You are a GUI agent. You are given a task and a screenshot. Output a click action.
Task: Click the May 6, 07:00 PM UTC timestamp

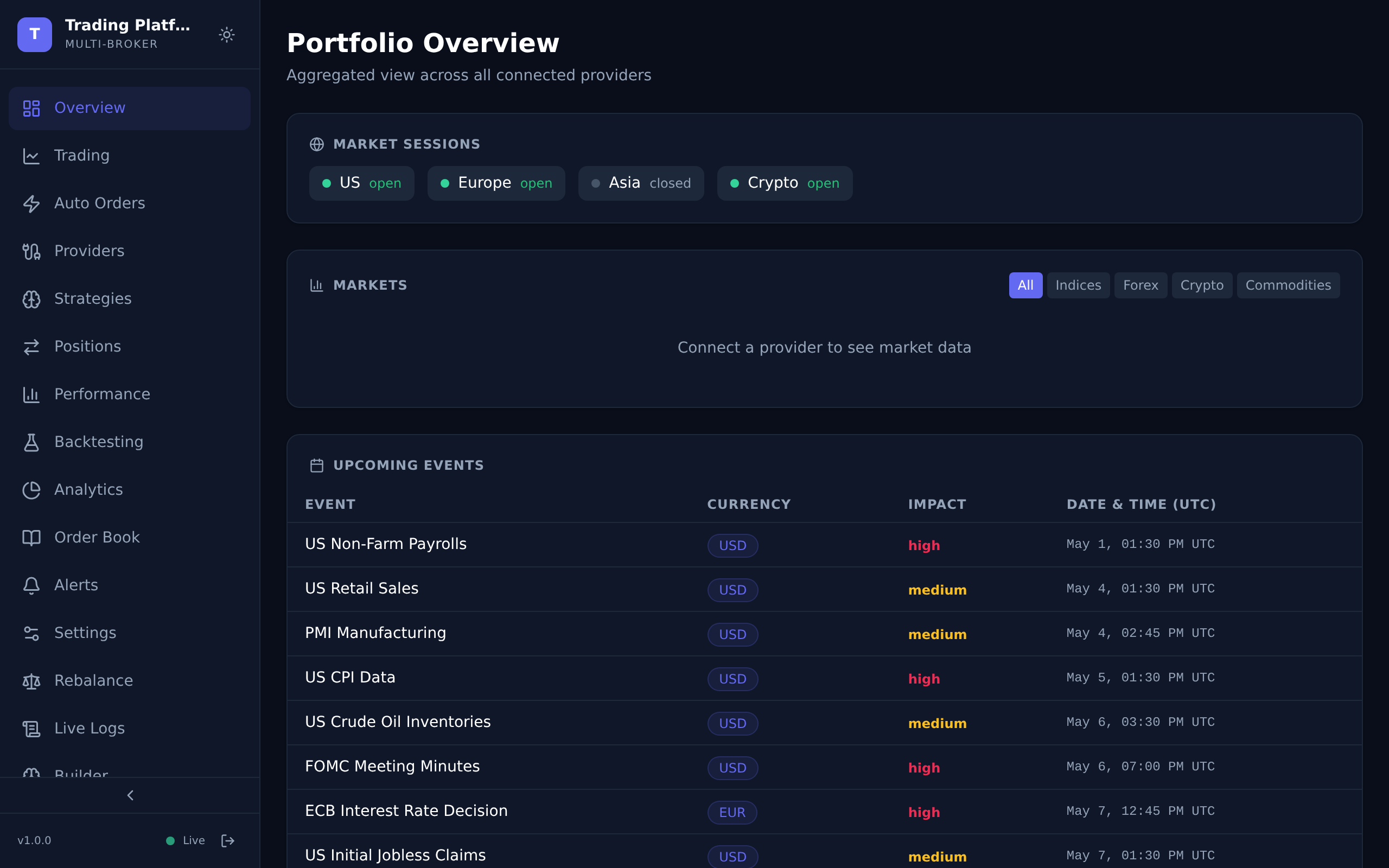[x=1140, y=767]
